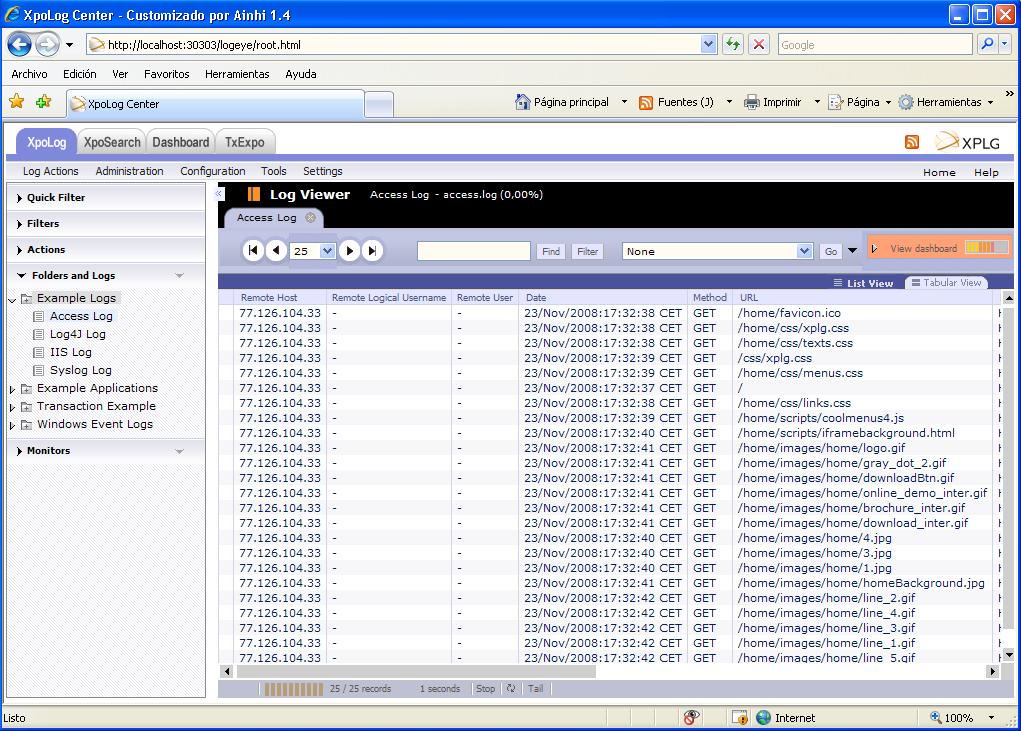The width and height of the screenshot is (1021, 731).
Task: Switch to TxExpo tab
Action: tap(244, 142)
